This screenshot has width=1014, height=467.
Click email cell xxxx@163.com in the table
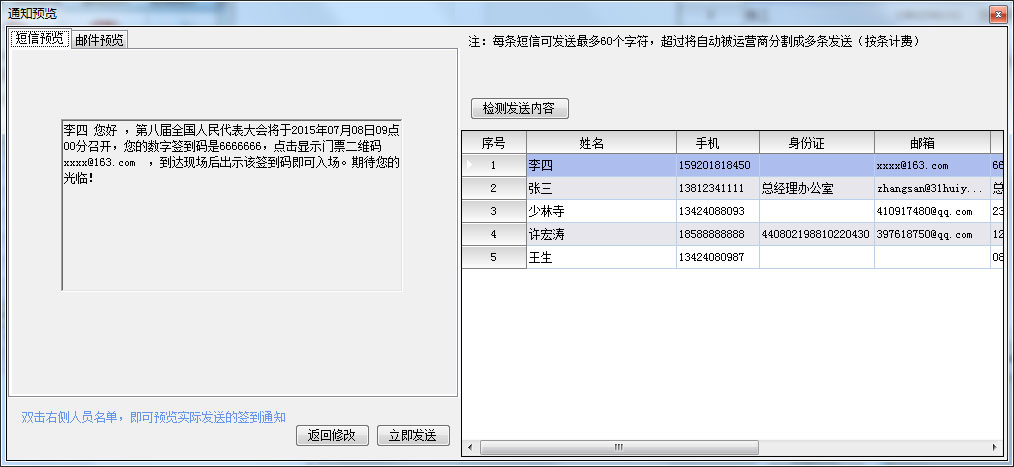(x=932, y=165)
